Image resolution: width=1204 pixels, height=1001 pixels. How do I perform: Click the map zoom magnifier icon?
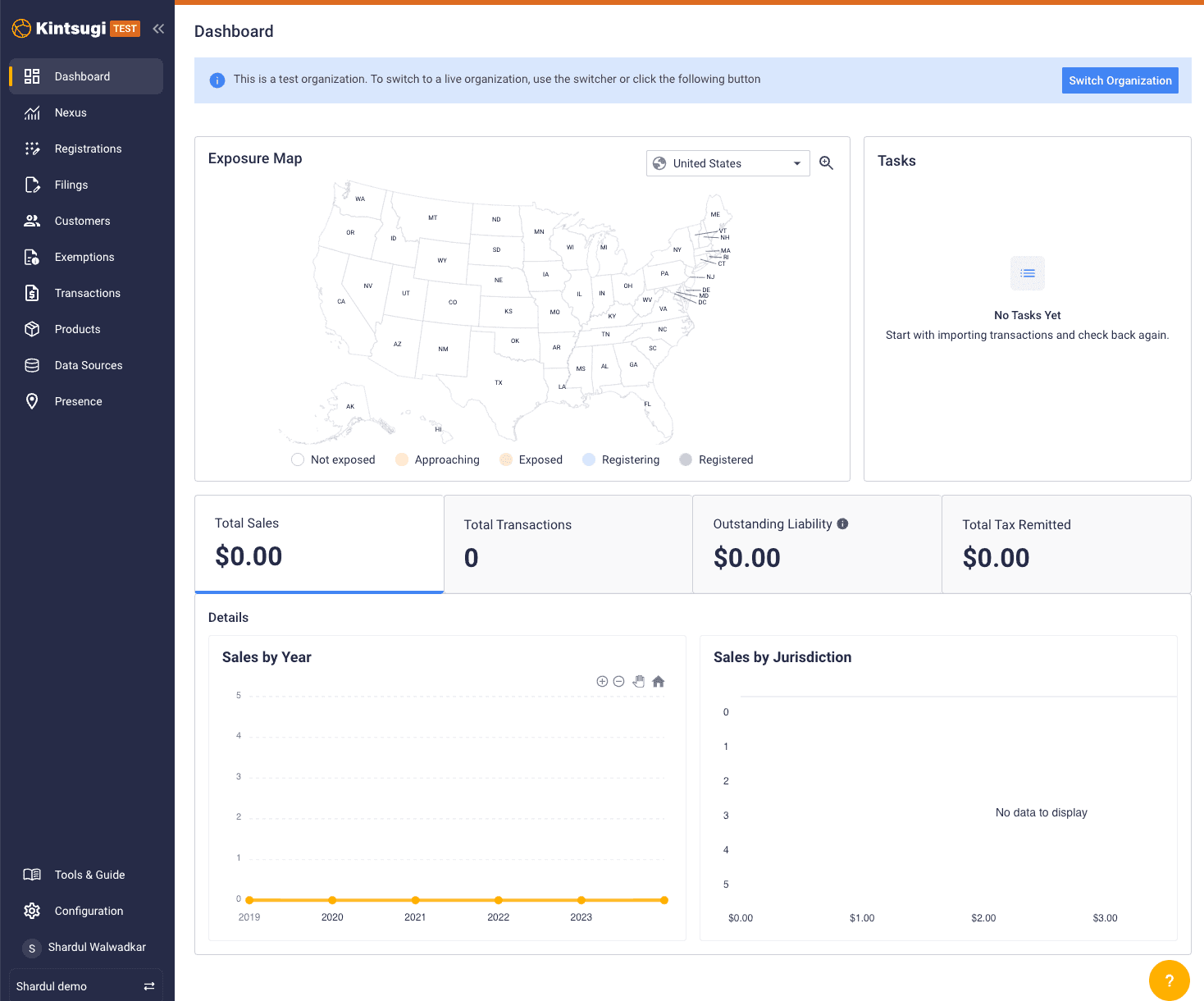827,163
